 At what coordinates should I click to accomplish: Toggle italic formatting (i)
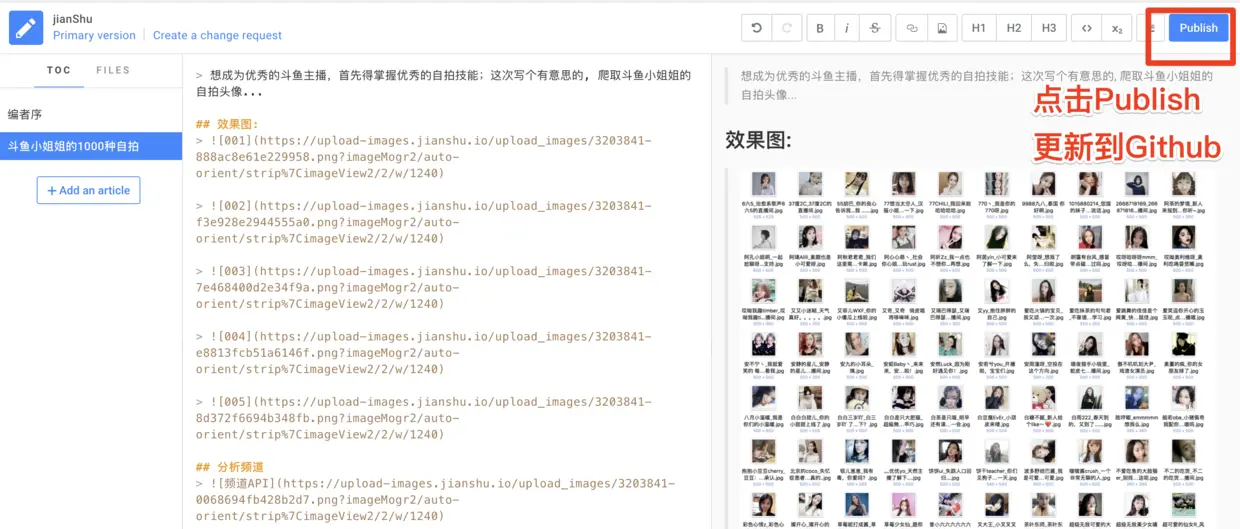[847, 28]
